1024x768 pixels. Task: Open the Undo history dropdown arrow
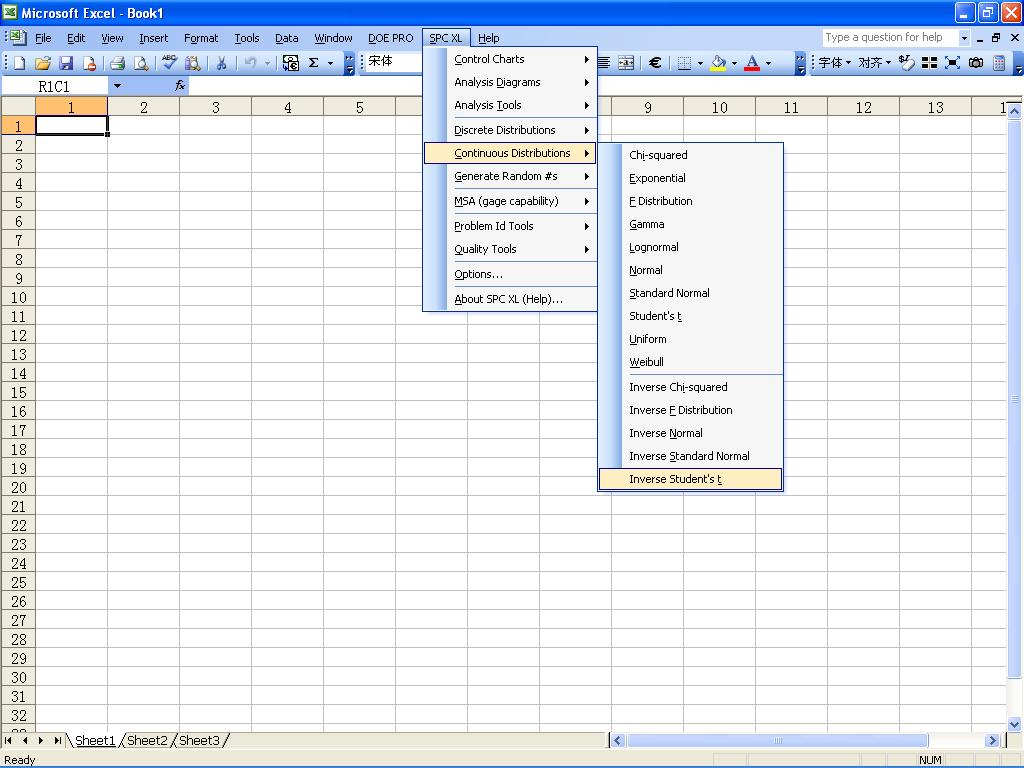coord(267,63)
